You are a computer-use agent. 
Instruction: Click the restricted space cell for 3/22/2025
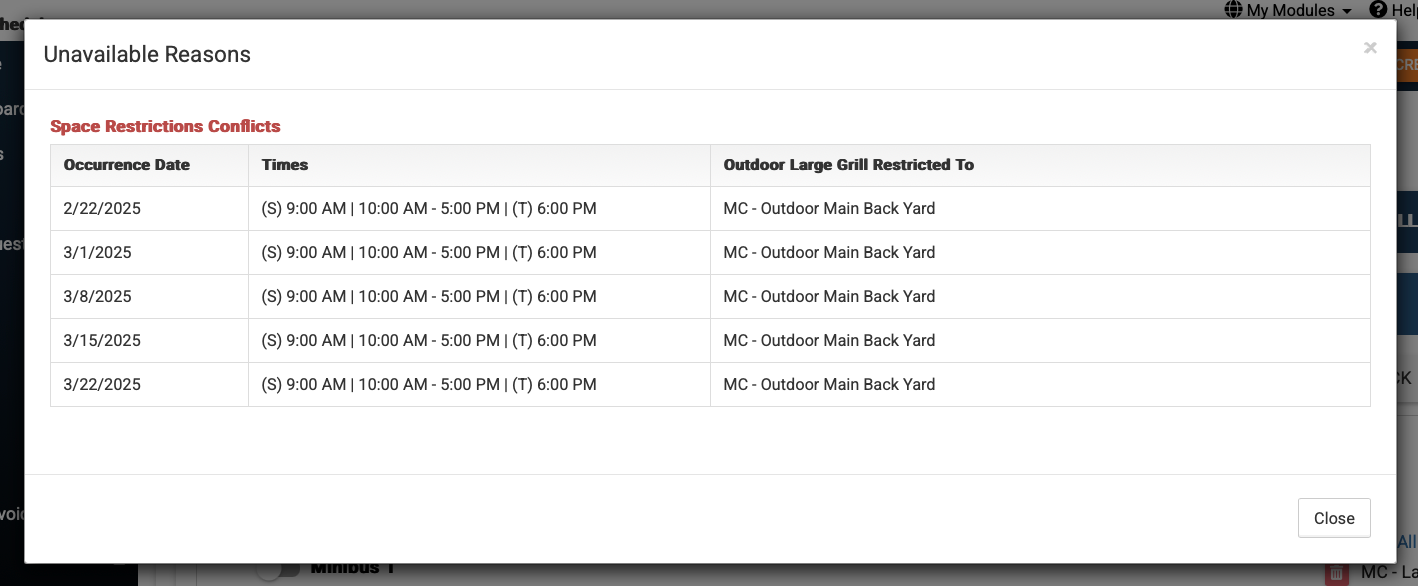click(x=829, y=385)
